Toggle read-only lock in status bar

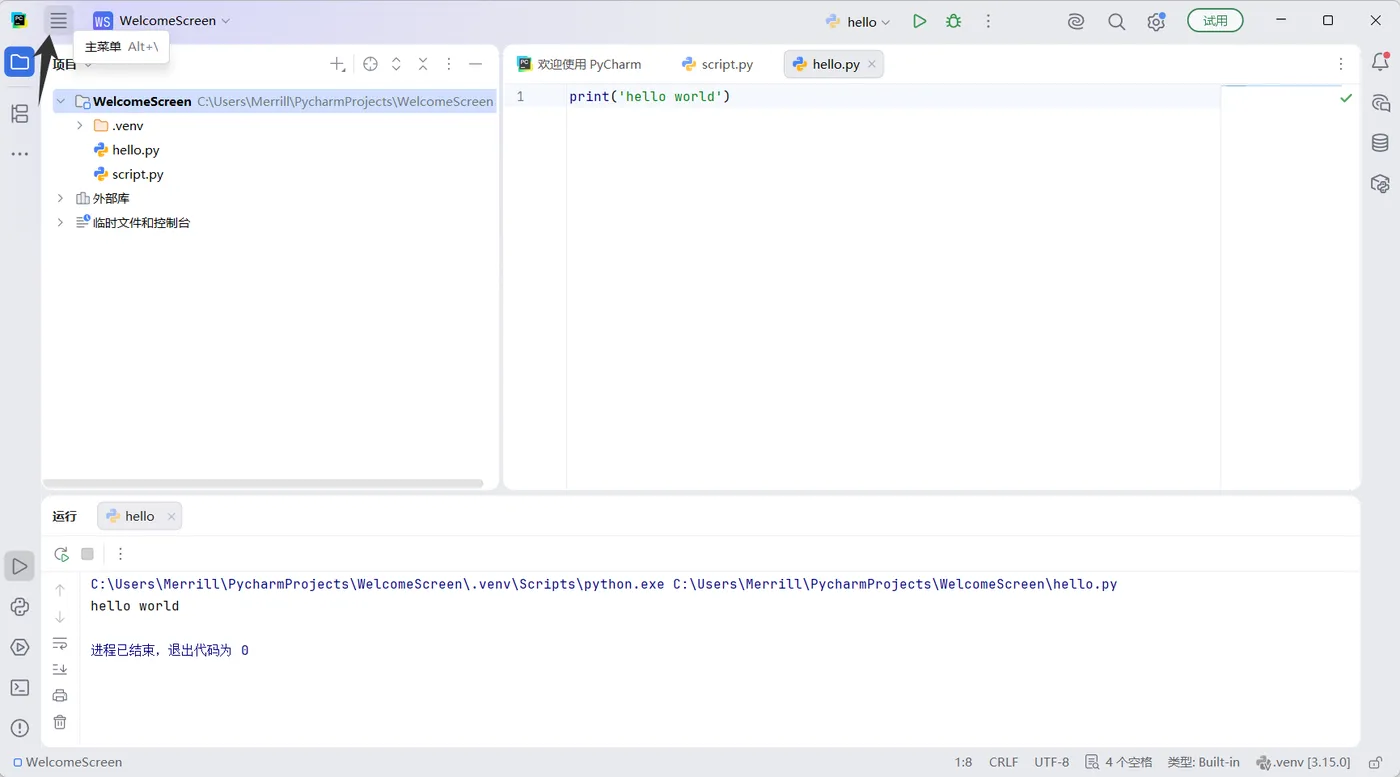pos(1376,762)
